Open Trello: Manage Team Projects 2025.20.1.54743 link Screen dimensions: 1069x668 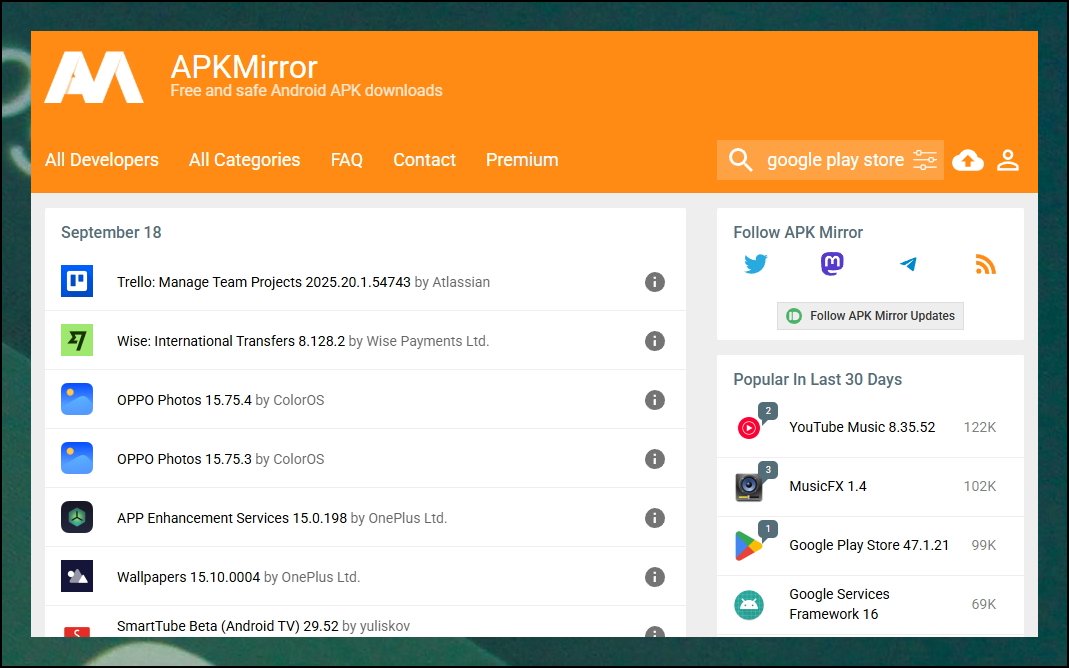(x=264, y=282)
